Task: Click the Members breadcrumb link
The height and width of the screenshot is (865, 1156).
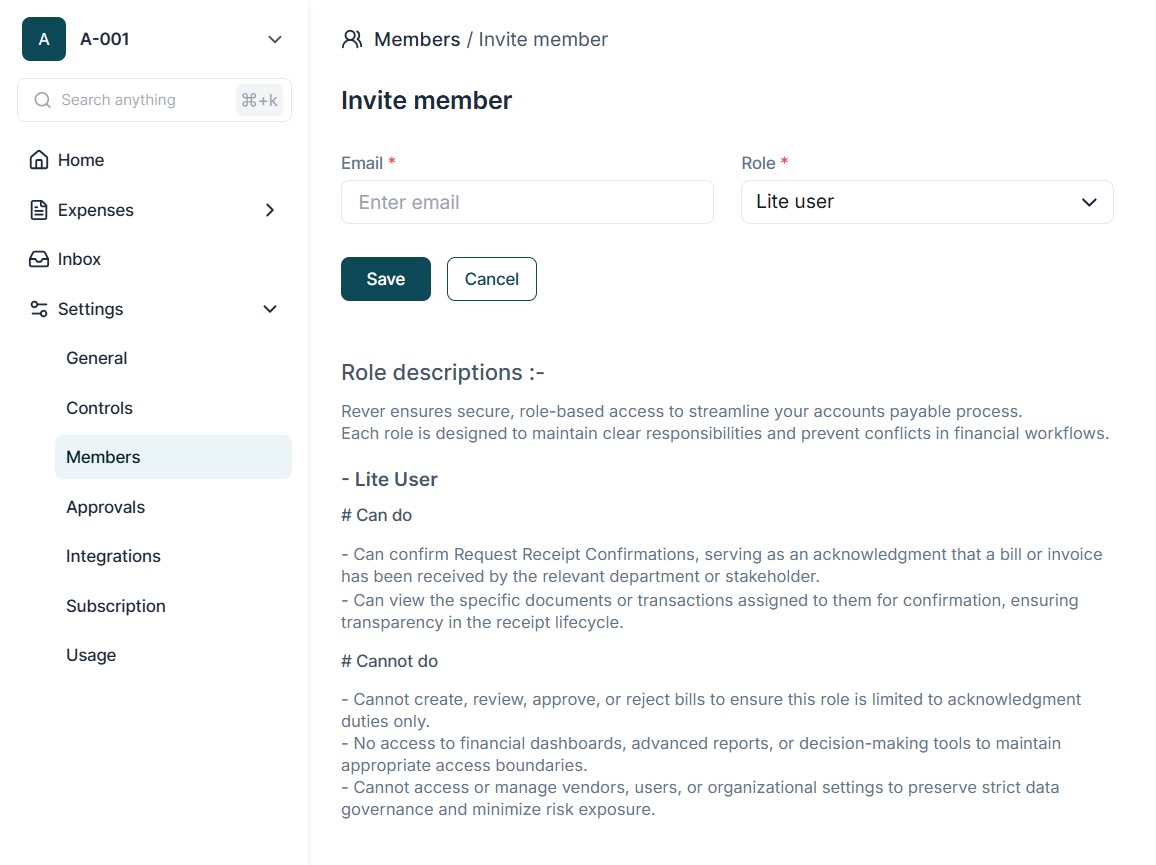Action: point(417,40)
